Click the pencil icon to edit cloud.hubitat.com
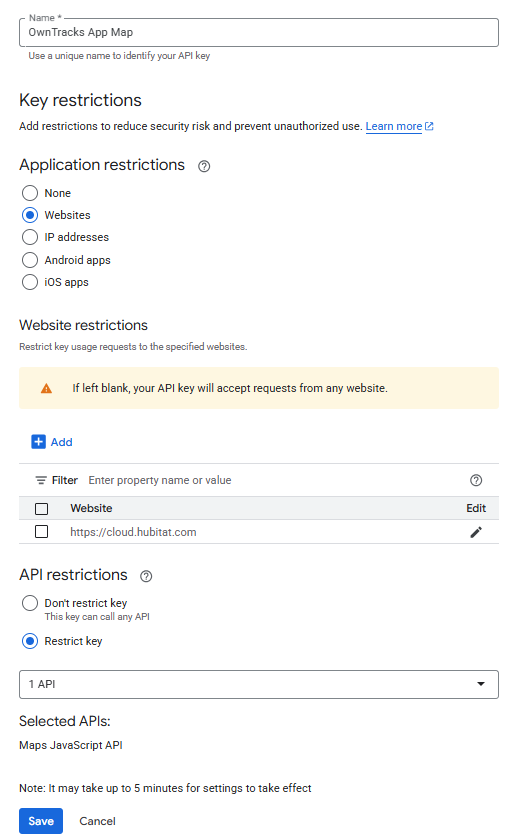Image resolution: width=509 pixels, height=839 pixels. coord(476,532)
